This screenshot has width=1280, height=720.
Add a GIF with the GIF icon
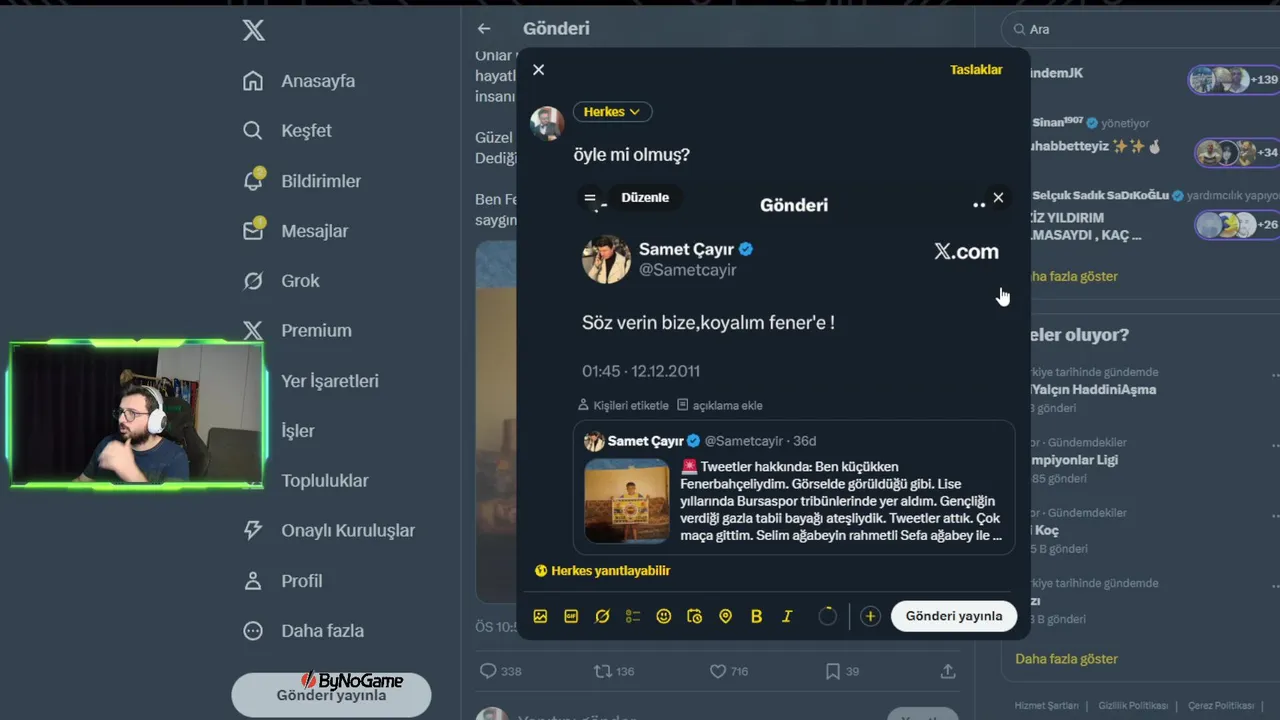point(572,617)
